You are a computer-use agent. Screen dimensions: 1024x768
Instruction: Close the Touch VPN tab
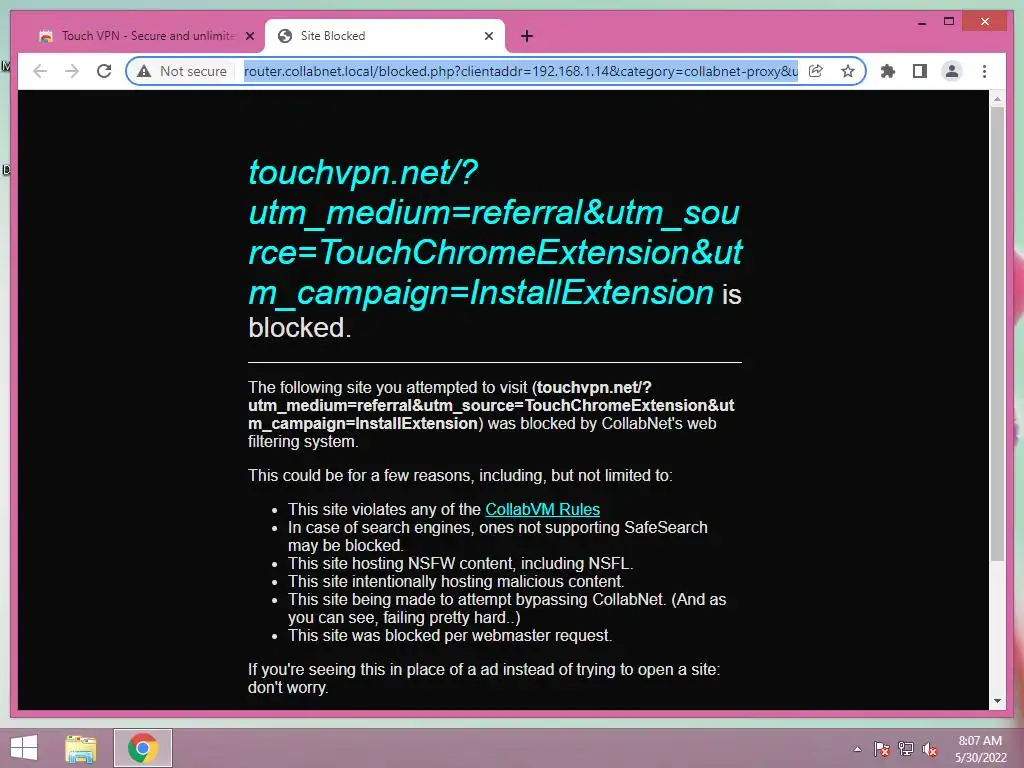(249, 37)
